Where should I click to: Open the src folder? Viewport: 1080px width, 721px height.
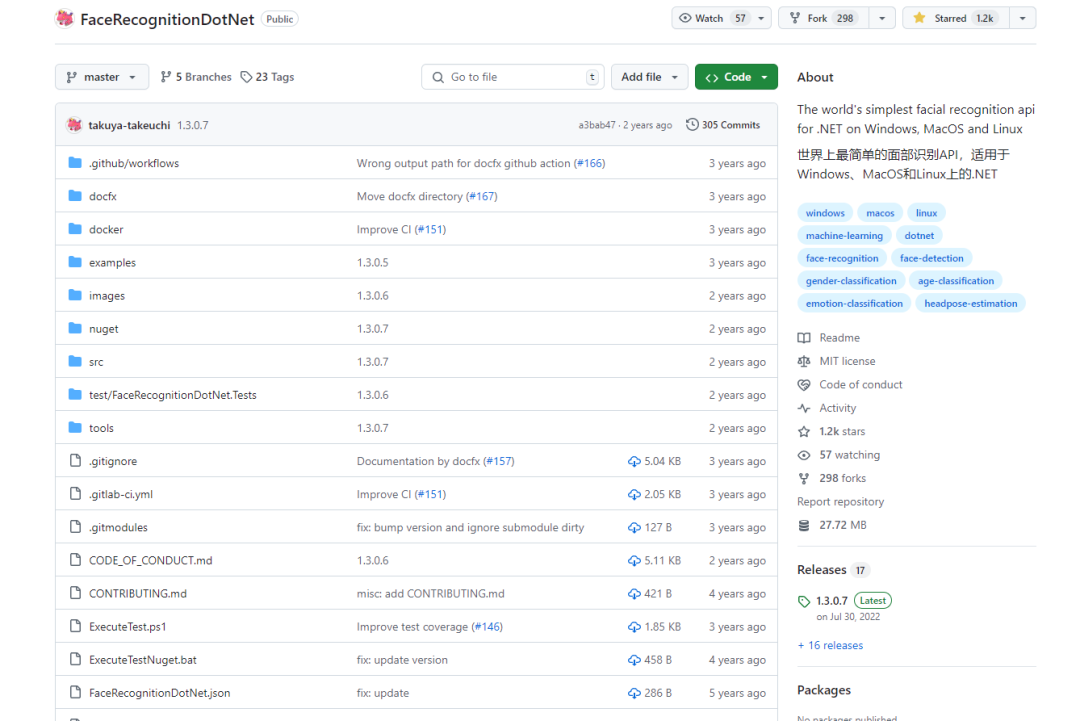[96, 362]
